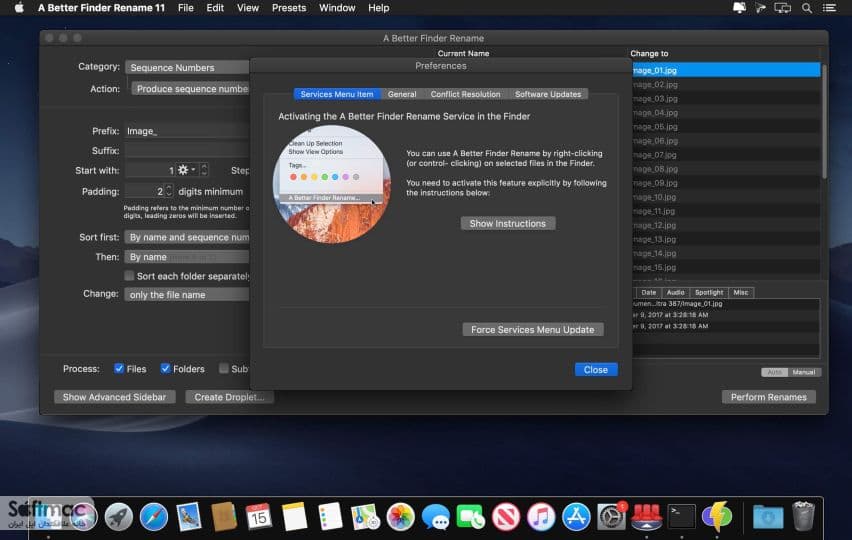Close the Preferences dialog
Screen dimensions: 852x540
click(596, 369)
